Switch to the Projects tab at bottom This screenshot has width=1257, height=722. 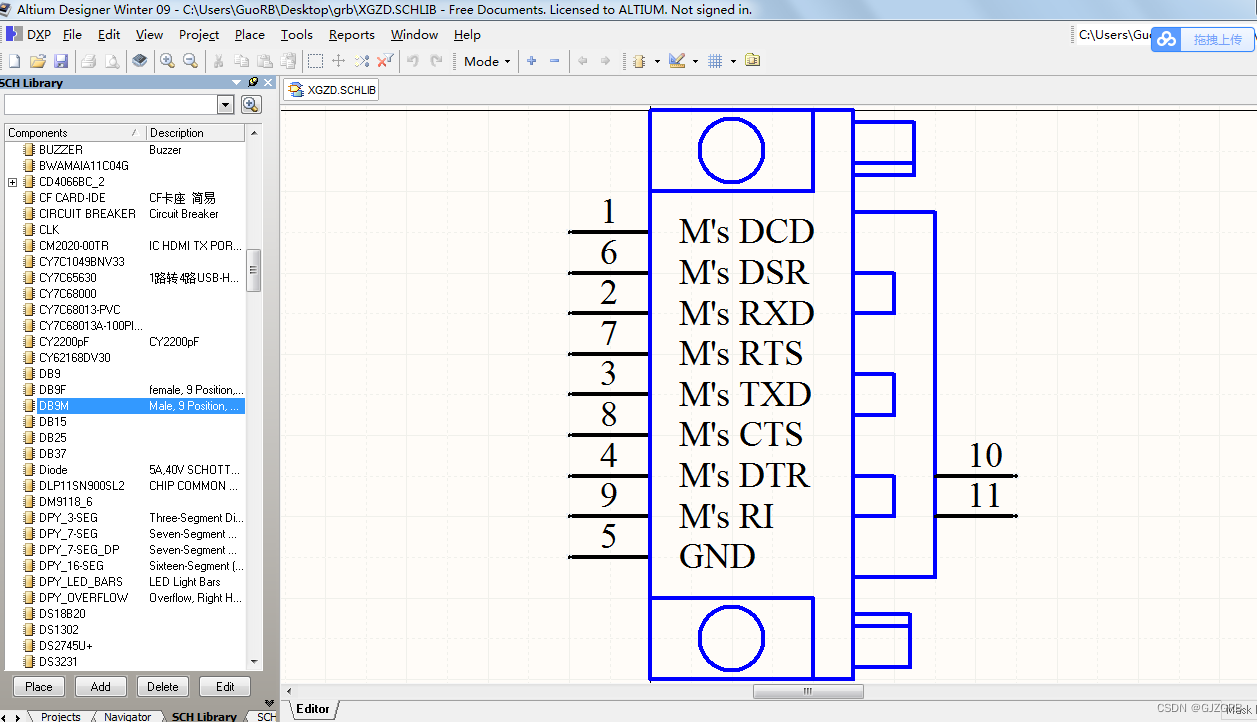[60, 716]
